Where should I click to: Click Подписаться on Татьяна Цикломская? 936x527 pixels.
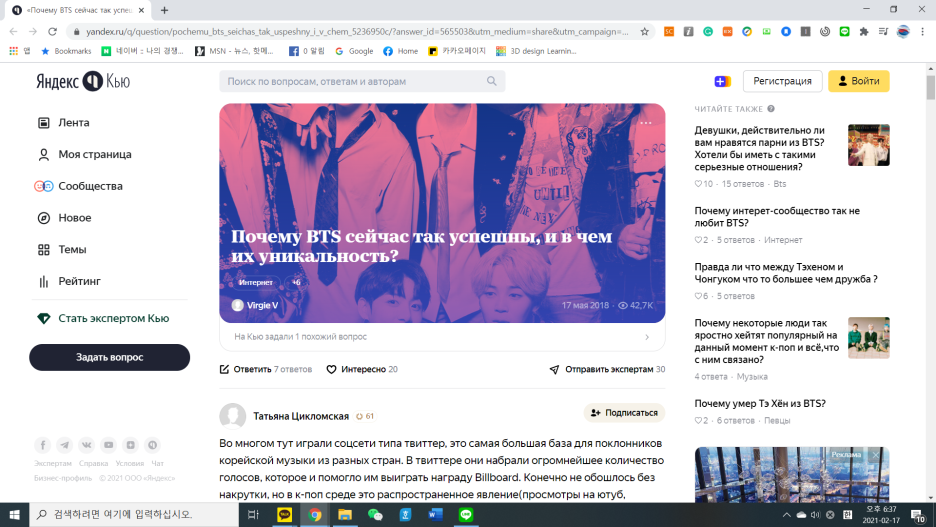tap(624, 412)
